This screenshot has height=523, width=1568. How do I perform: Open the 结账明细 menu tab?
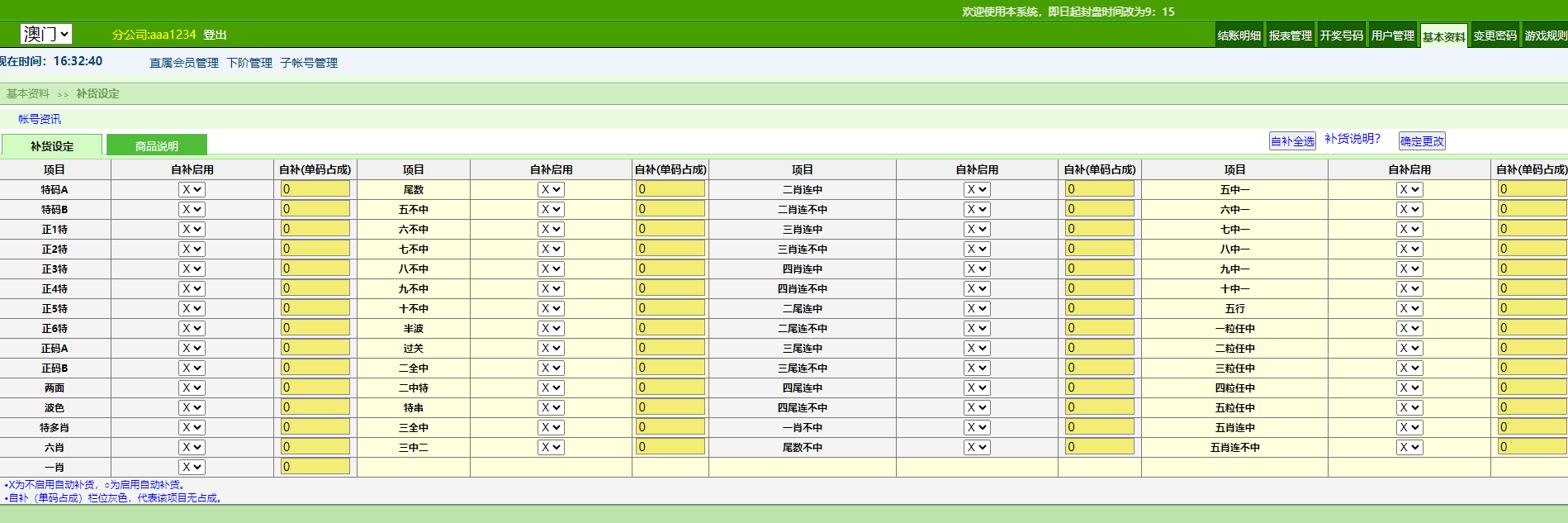[1239, 36]
